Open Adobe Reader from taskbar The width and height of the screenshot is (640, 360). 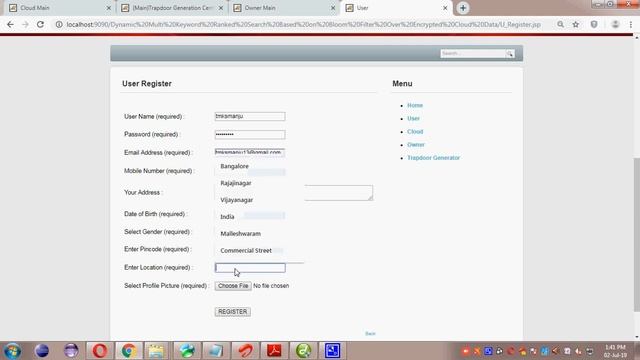click(x=274, y=351)
